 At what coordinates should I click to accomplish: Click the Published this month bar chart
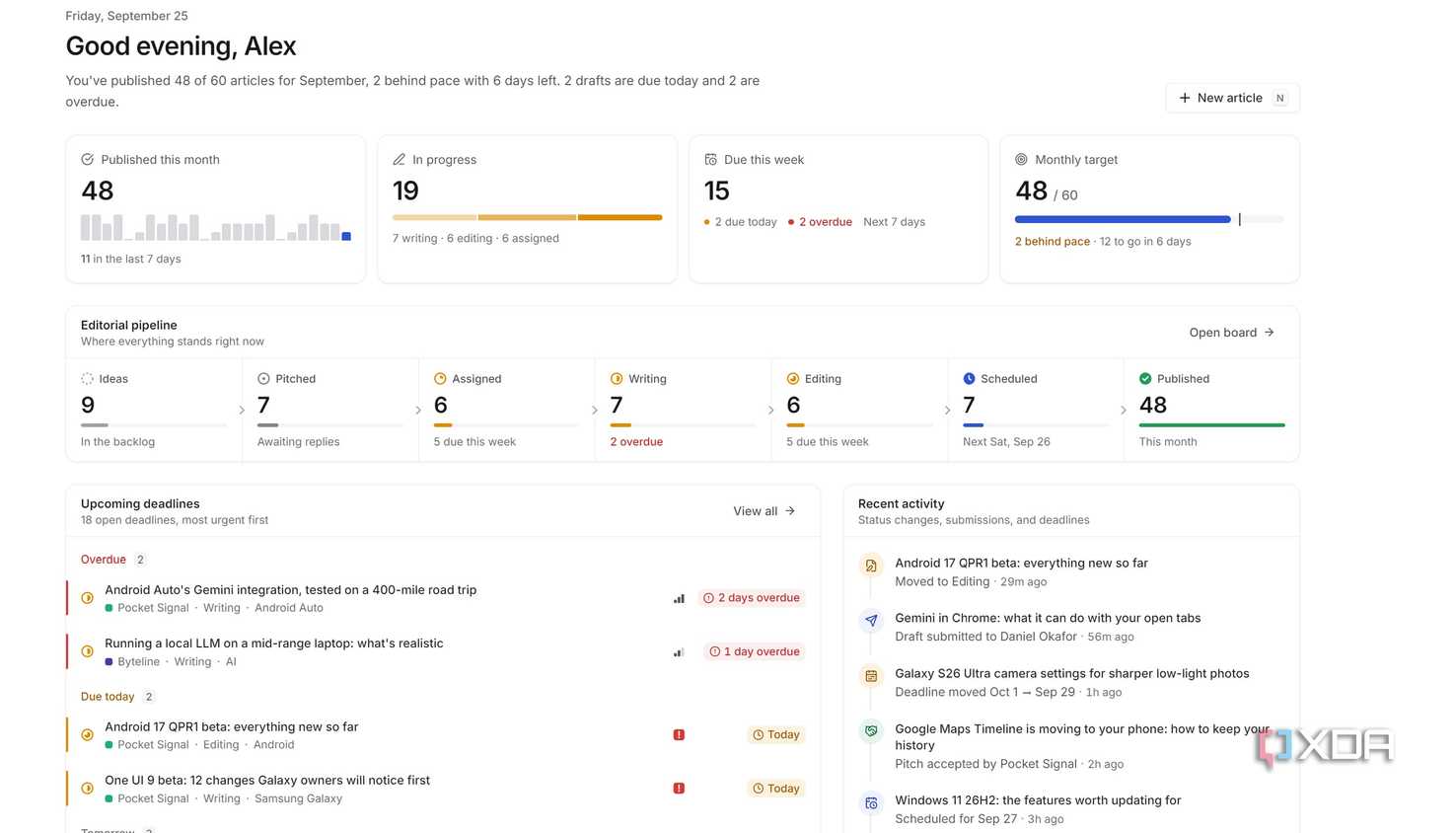216,227
